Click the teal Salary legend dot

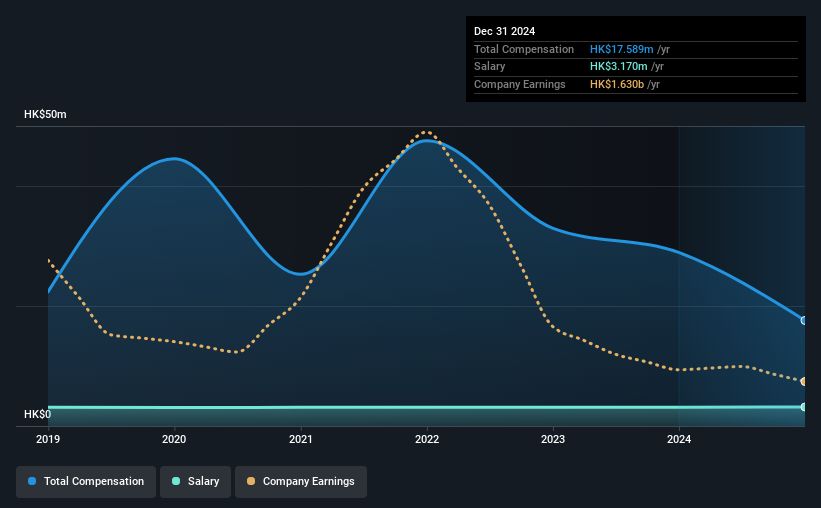[176, 481]
